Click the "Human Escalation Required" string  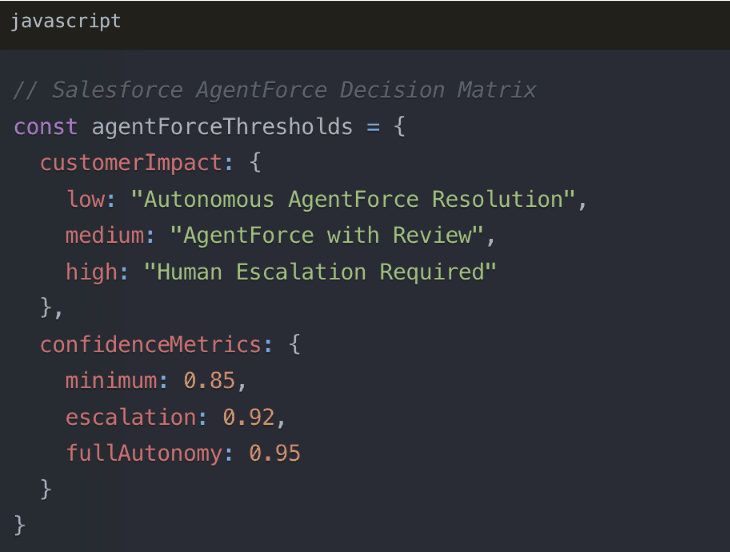coord(320,272)
